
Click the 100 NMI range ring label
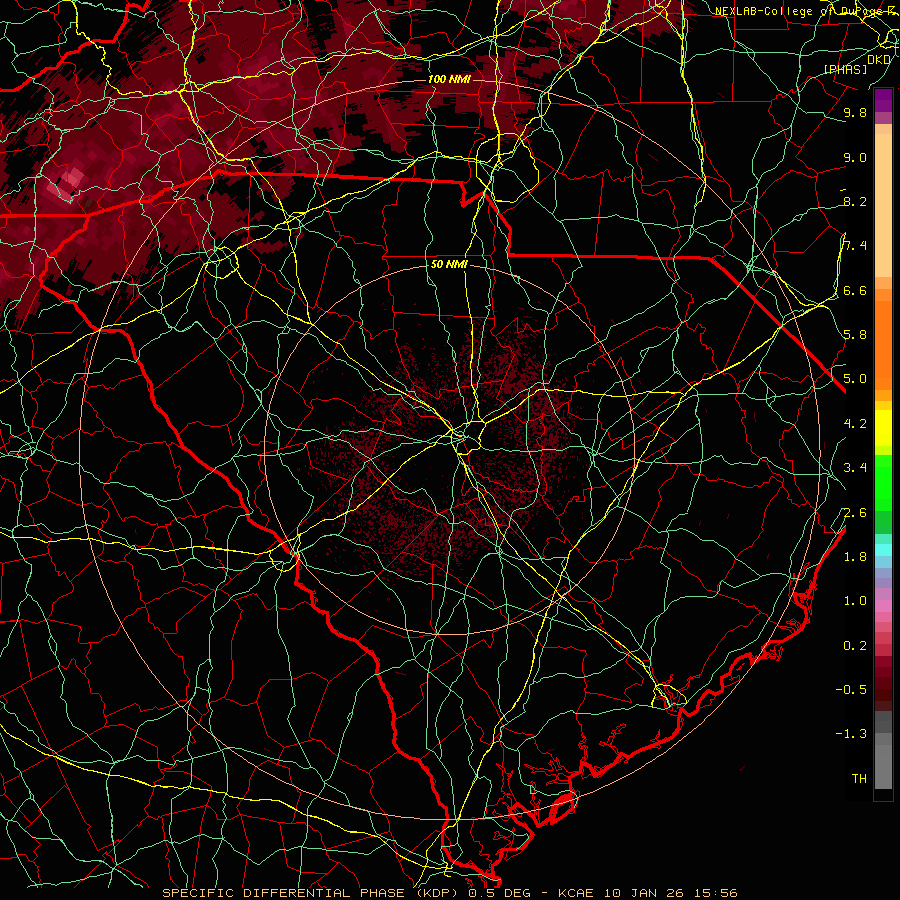point(449,79)
